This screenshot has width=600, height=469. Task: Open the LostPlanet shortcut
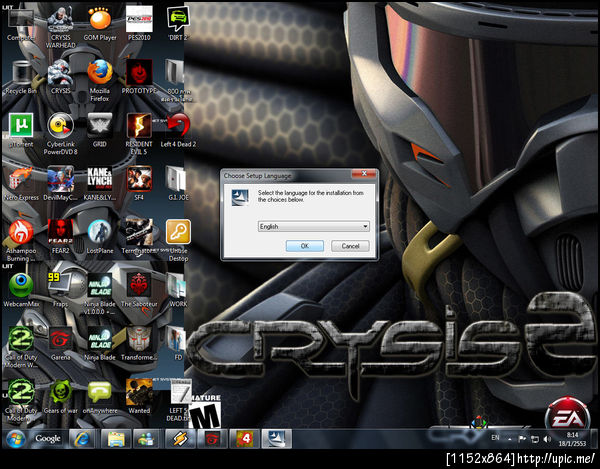[100, 237]
